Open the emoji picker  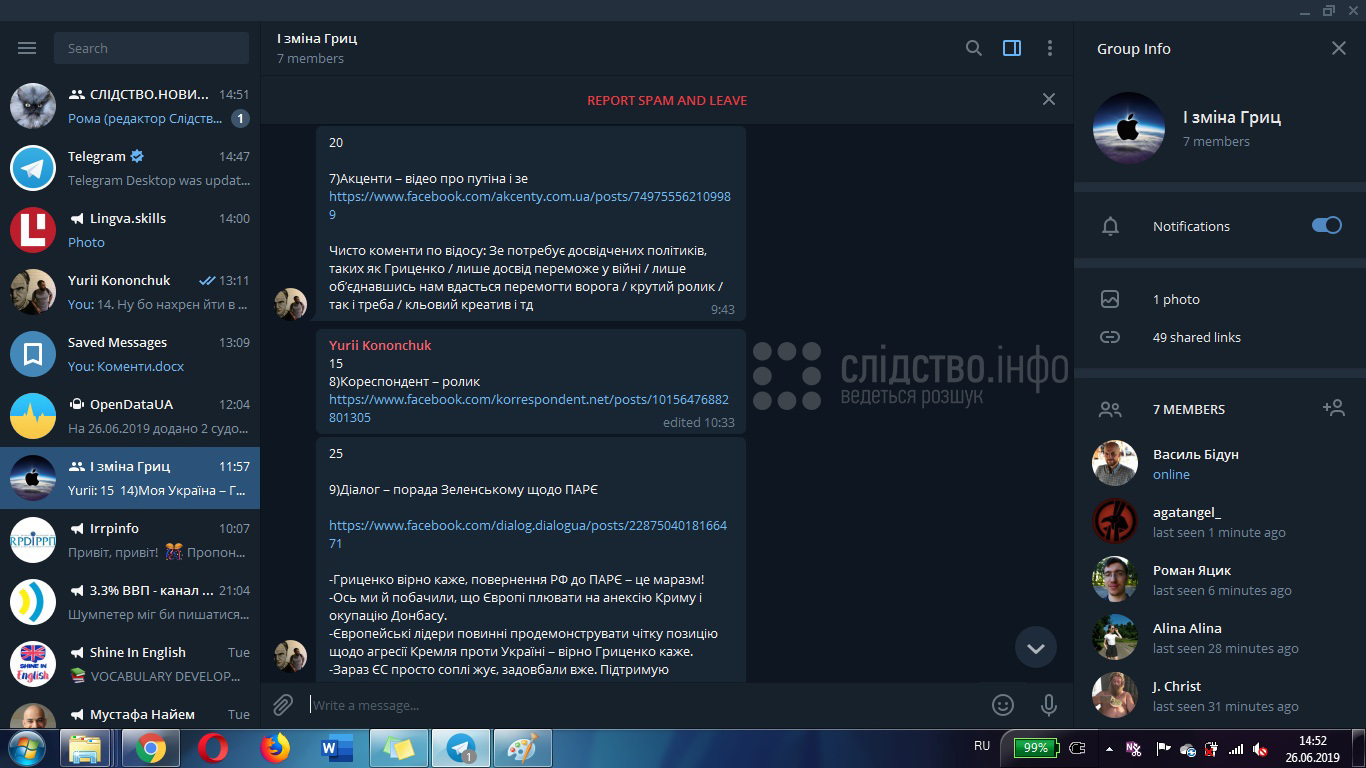point(1003,705)
